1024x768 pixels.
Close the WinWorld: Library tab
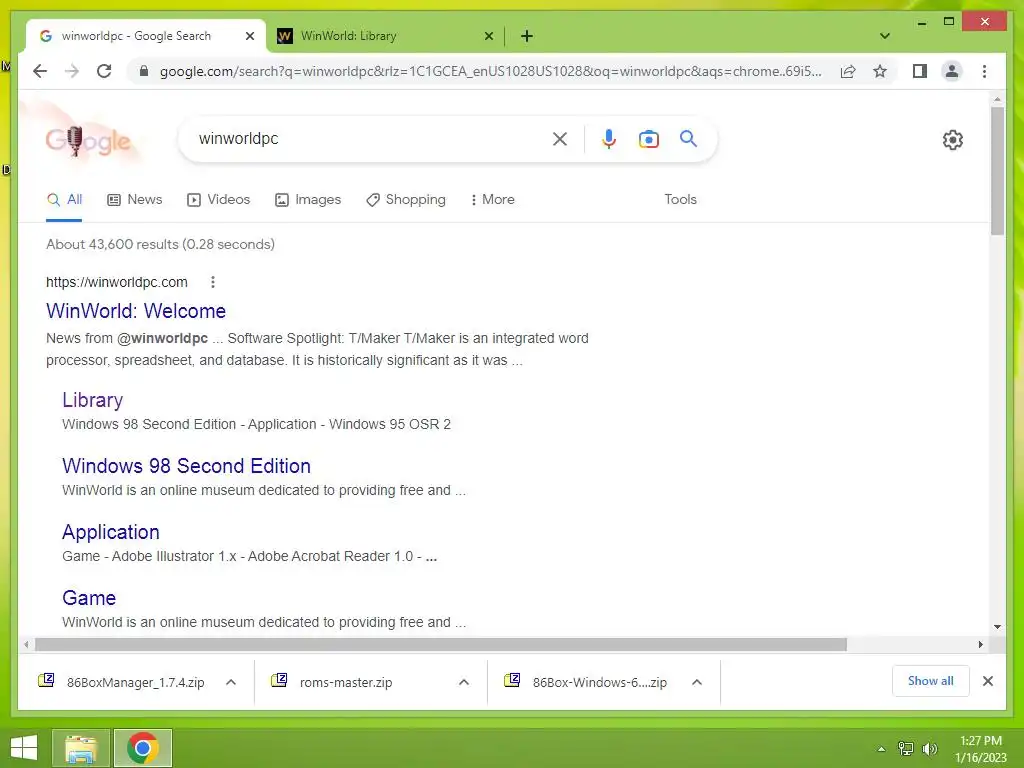coord(488,36)
